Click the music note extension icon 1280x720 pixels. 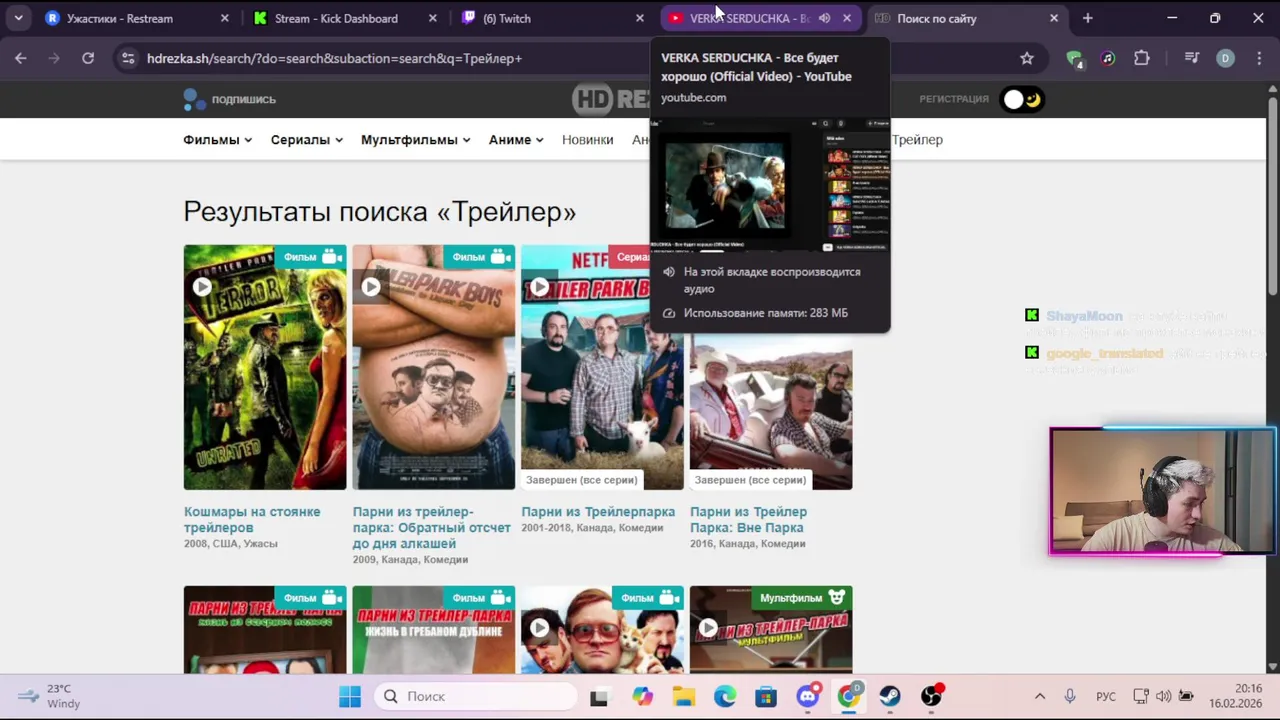coord(1108,58)
